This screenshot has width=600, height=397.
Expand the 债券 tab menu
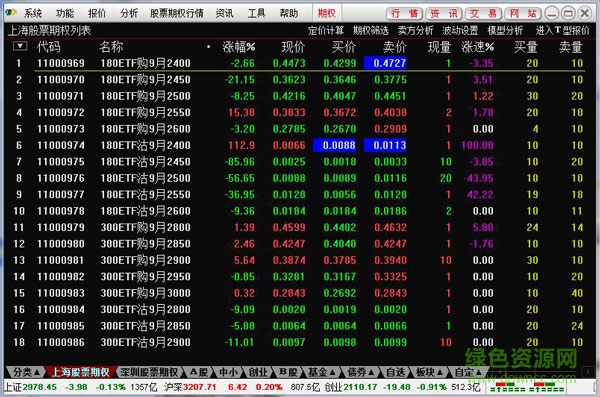point(360,372)
